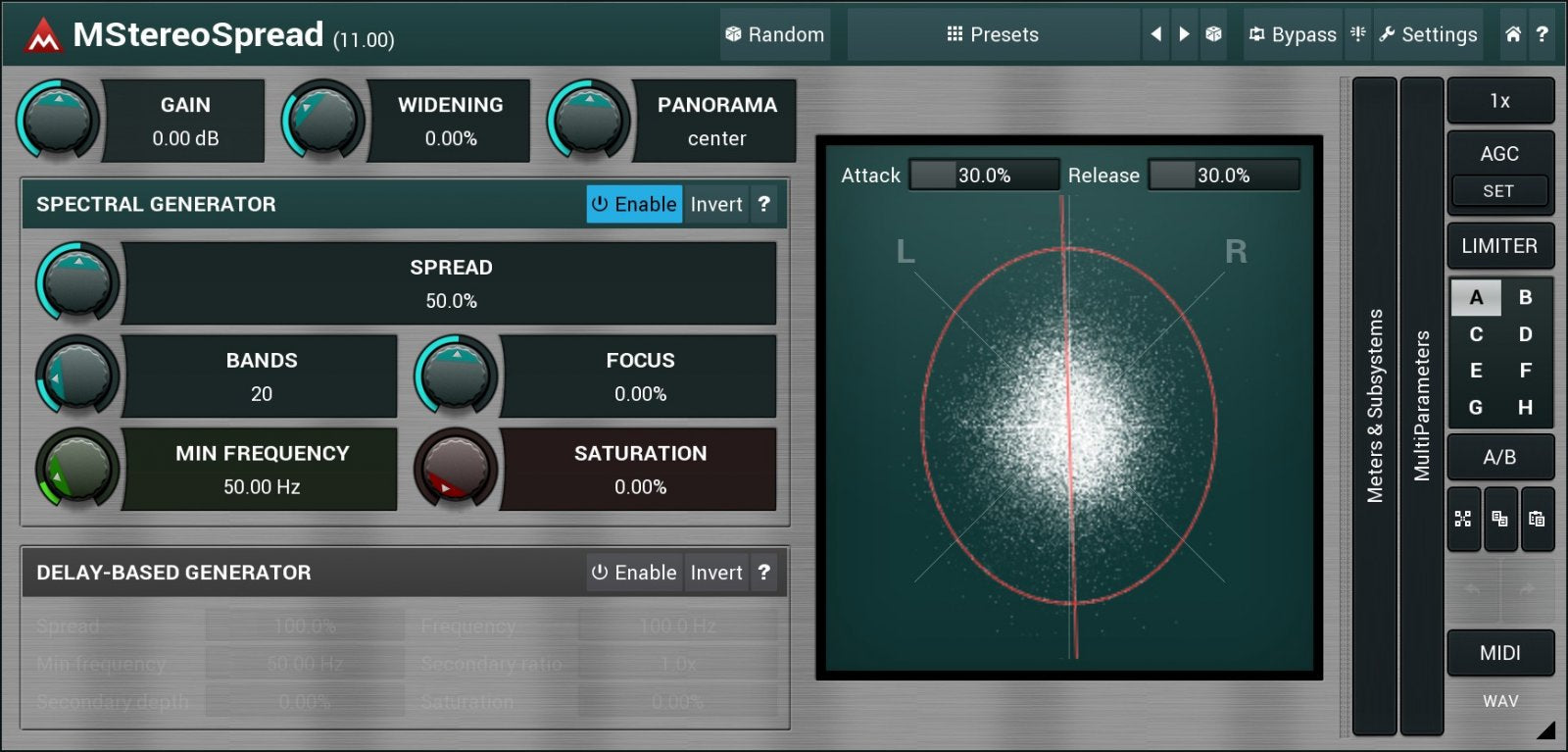Expand the MultiParameters panel
Viewport: 1568px width, 752px height.
[1421, 406]
